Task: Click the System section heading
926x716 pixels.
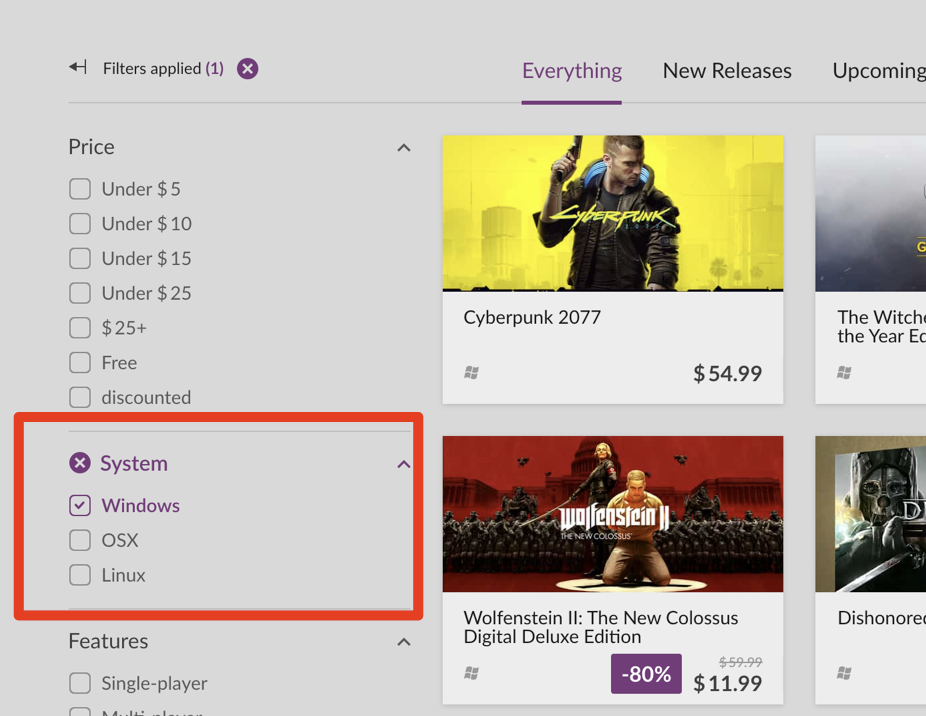Action: 134,463
